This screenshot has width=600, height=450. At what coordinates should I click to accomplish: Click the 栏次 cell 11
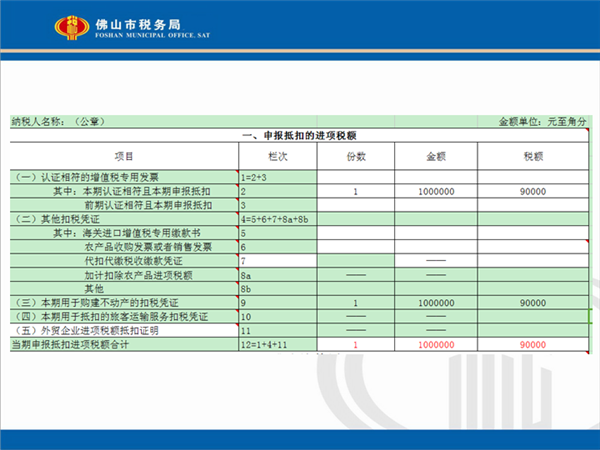click(278, 331)
